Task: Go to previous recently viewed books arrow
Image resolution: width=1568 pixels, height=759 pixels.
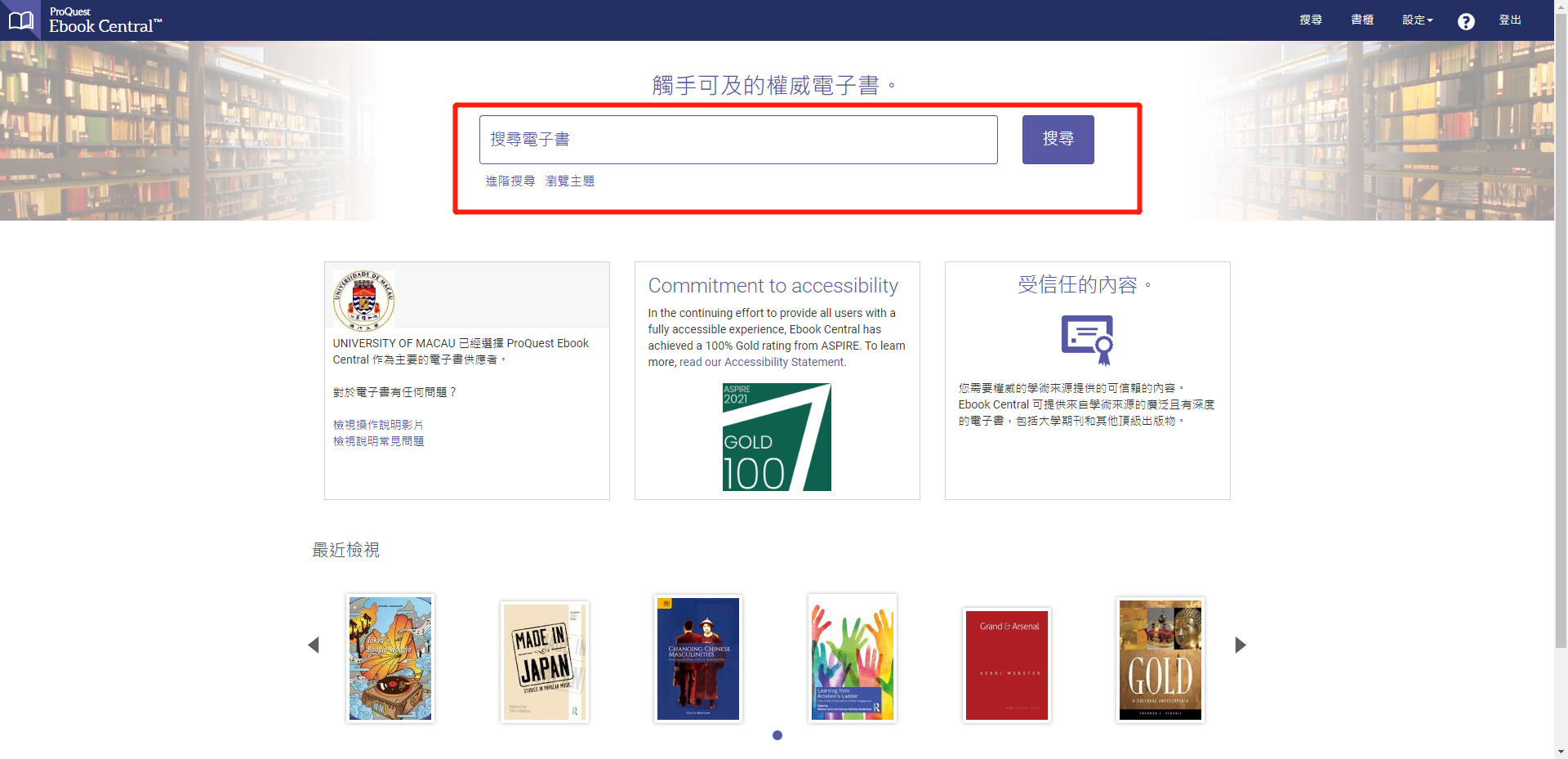Action: tap(314, 645)
